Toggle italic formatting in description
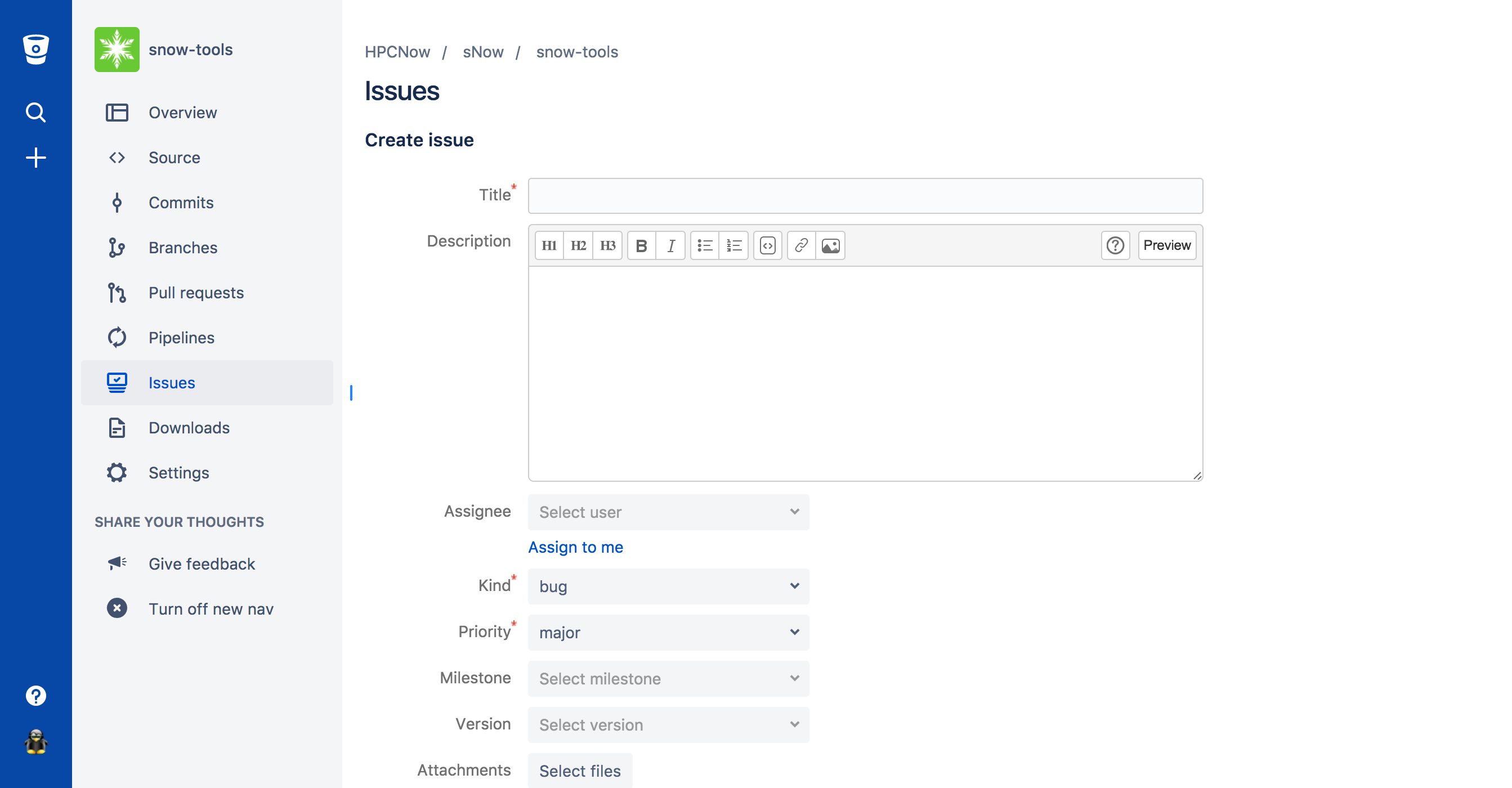The height and width of the screenshot is (788, 1512). pyautogui.click(x=671, y=245)
